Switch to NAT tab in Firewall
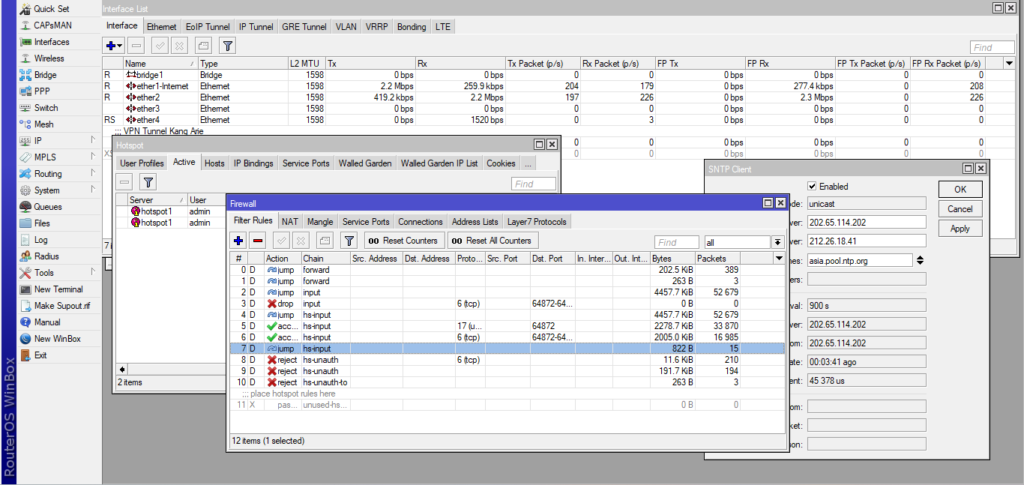The width and height of the screenshot is (1024, 485). click(x=291, y=221)
